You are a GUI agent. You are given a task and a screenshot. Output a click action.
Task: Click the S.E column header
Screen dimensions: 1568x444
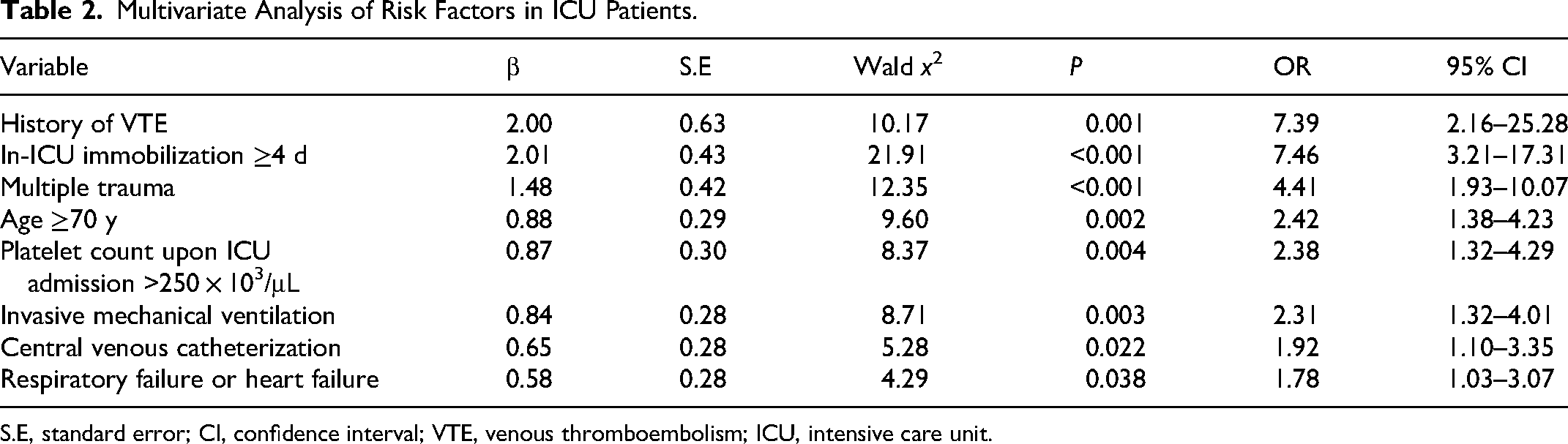pyautogui.click(x=695, y=67)
